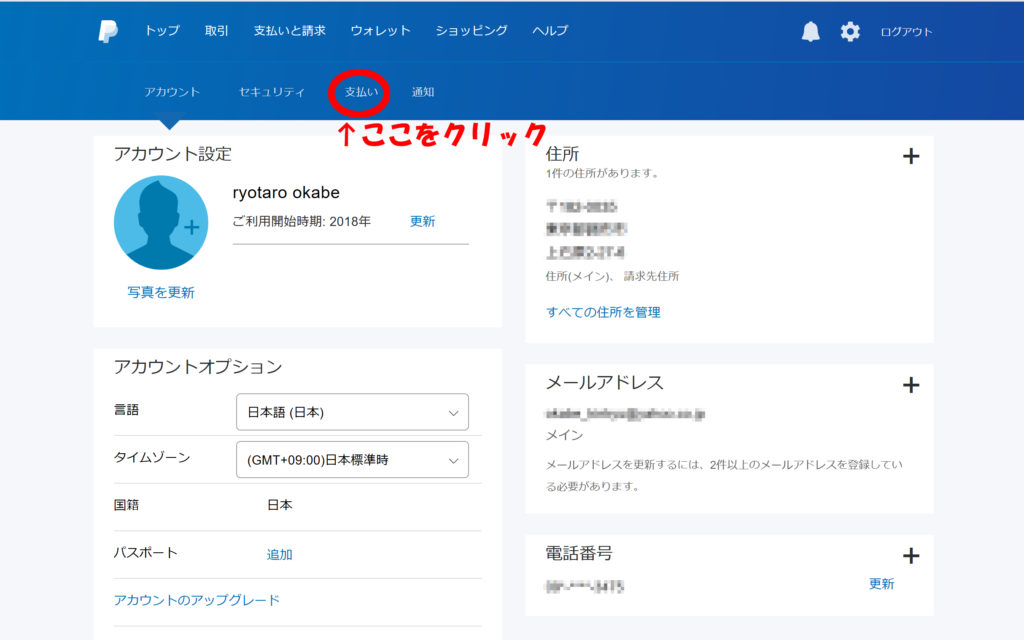Add a new address with plus icon
This screenshot has width=1024, height=640.
(x=910, y=156)
